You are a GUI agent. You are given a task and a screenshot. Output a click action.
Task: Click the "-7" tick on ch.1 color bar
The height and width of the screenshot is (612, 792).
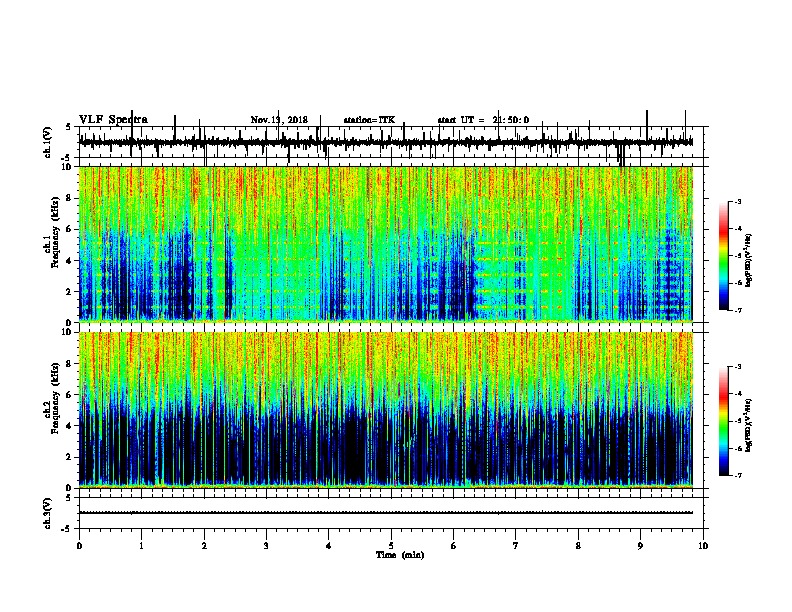click(738, 310)
